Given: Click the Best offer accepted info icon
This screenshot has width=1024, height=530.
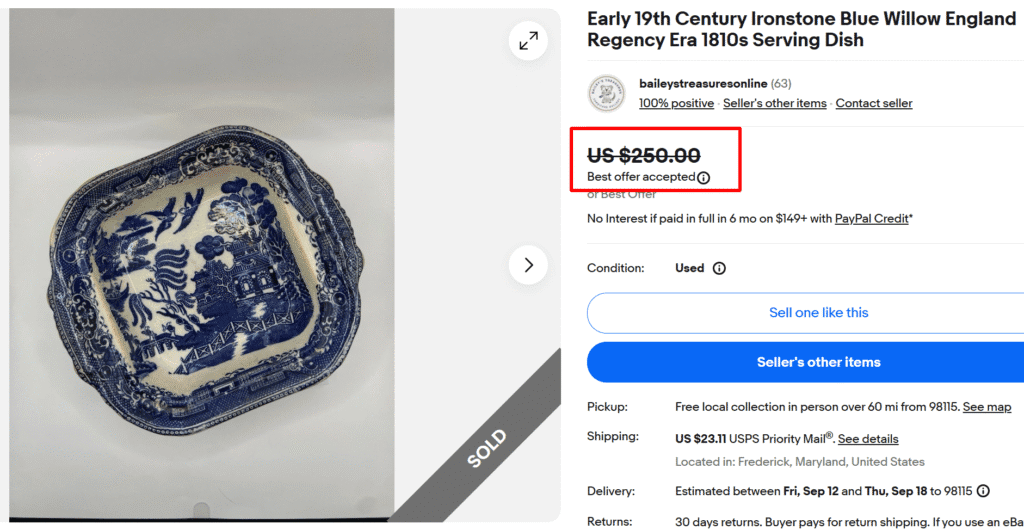Looking at the screenshot, I should tap(703, 177).
